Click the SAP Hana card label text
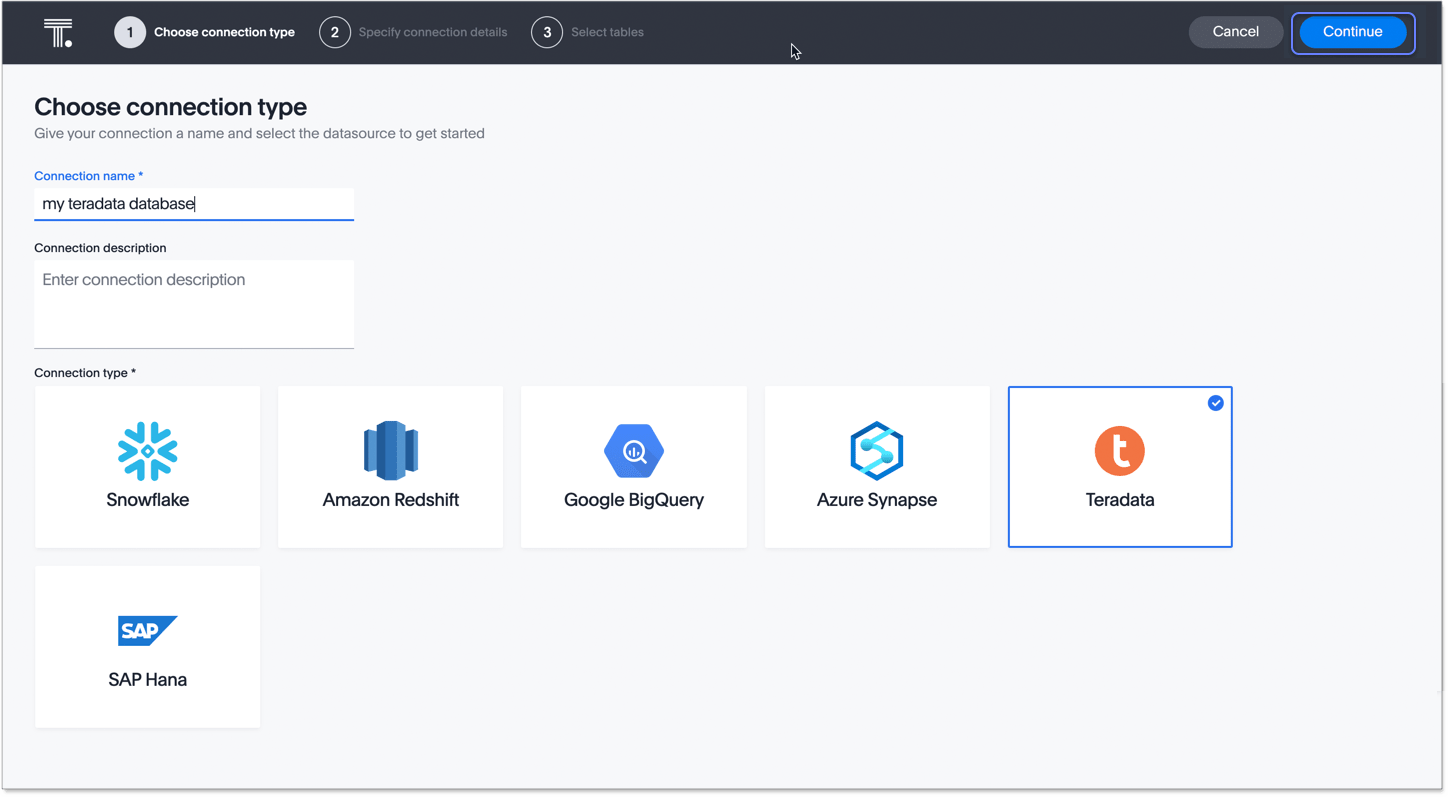The width and height of the screenshot is (1448, 797). pyautogui.click(x=148, y=680)
